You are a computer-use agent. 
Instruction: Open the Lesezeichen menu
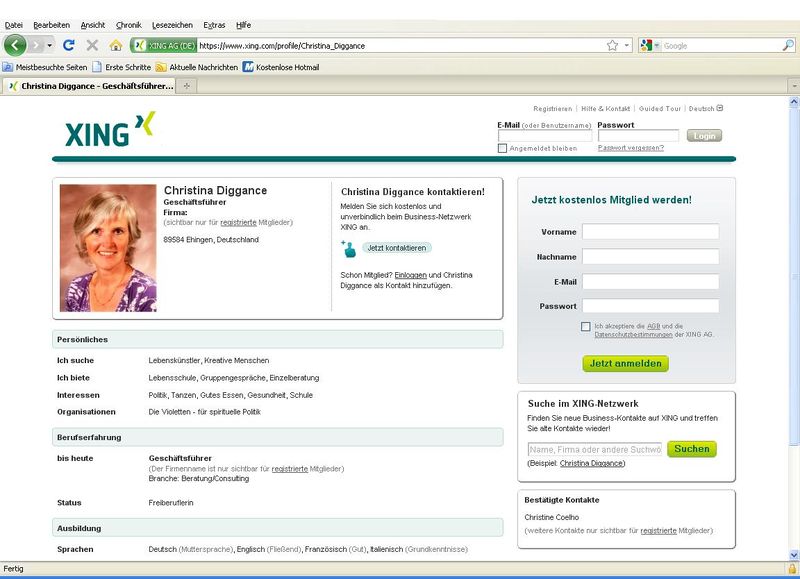173,24
